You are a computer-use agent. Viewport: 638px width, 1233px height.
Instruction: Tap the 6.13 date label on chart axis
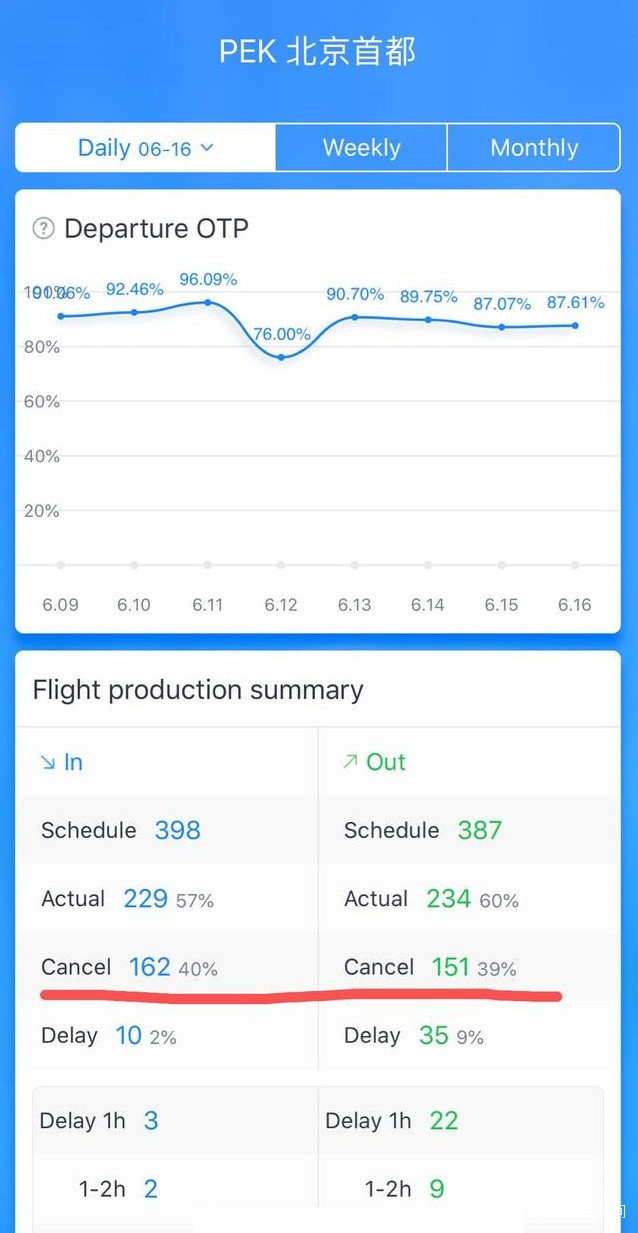(x=354, y=605)
